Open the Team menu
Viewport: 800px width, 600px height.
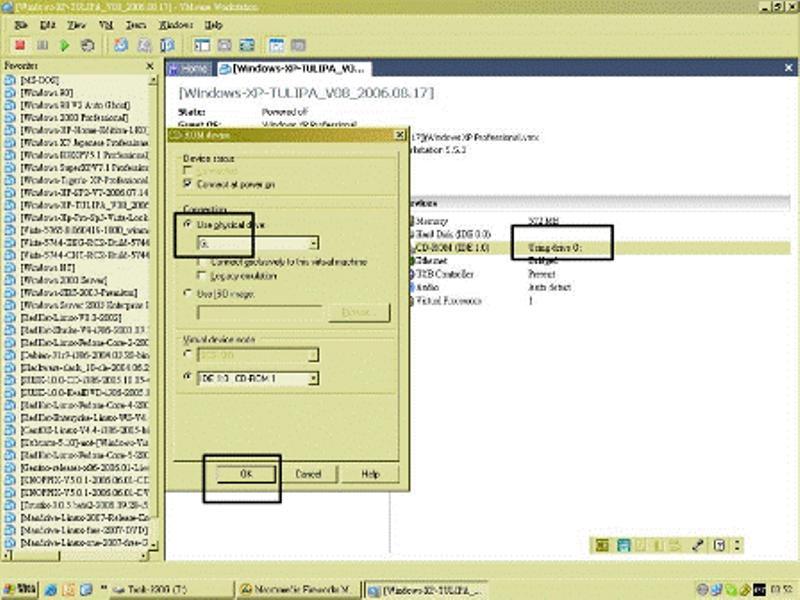coord(136,25)
